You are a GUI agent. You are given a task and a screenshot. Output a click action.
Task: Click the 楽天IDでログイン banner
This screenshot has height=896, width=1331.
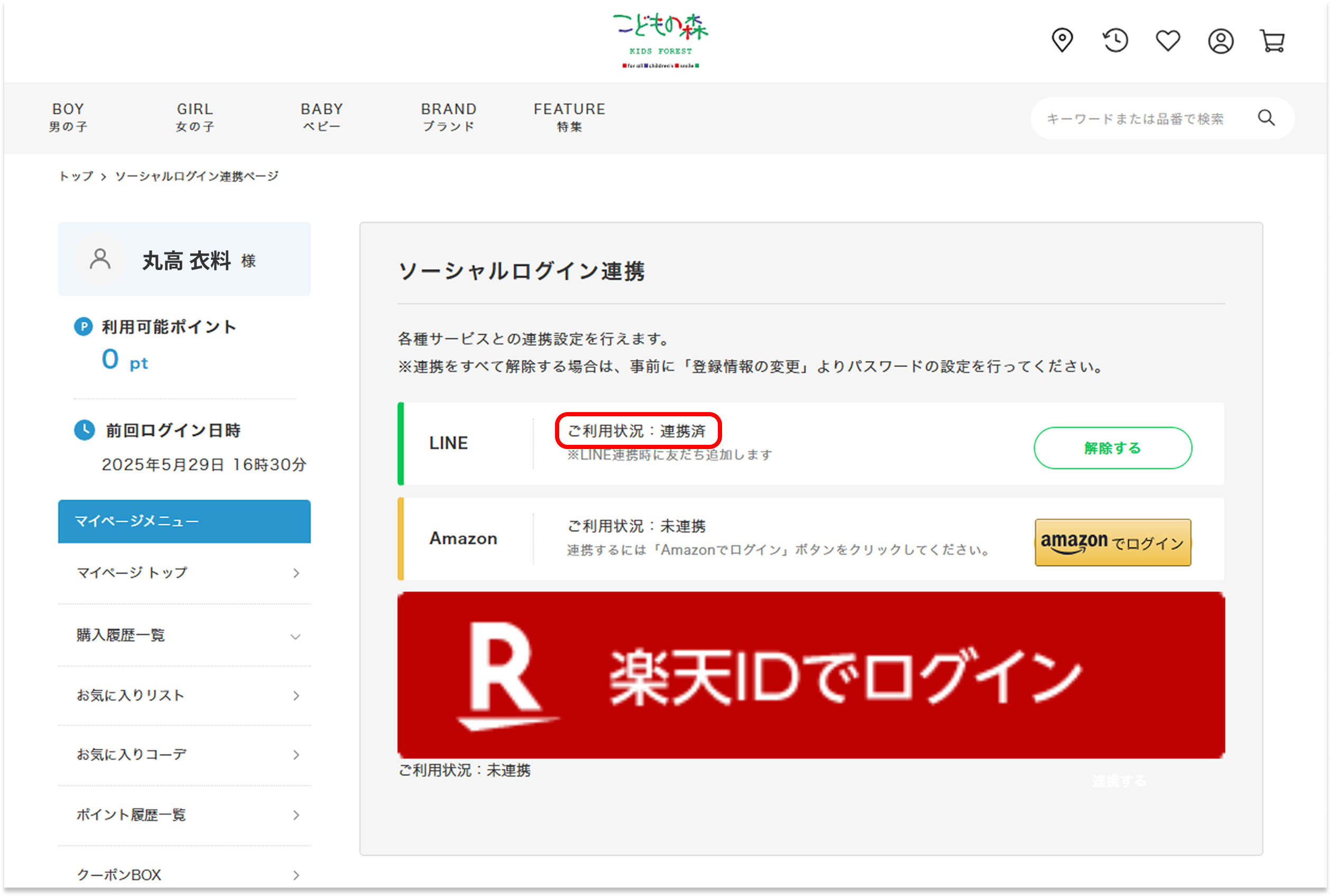tap(810, 675)
